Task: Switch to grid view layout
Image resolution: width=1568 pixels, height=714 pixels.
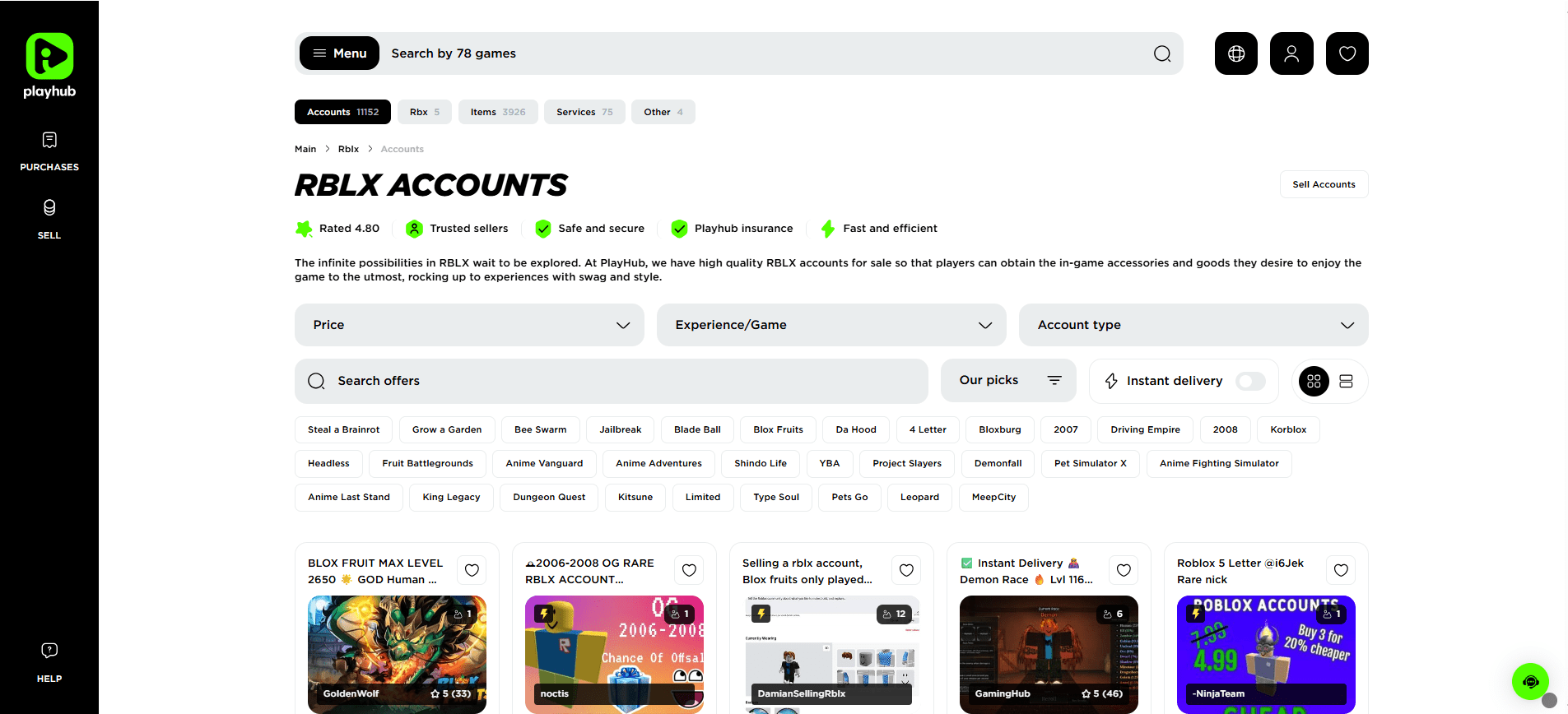Action: coord(1314,381)
